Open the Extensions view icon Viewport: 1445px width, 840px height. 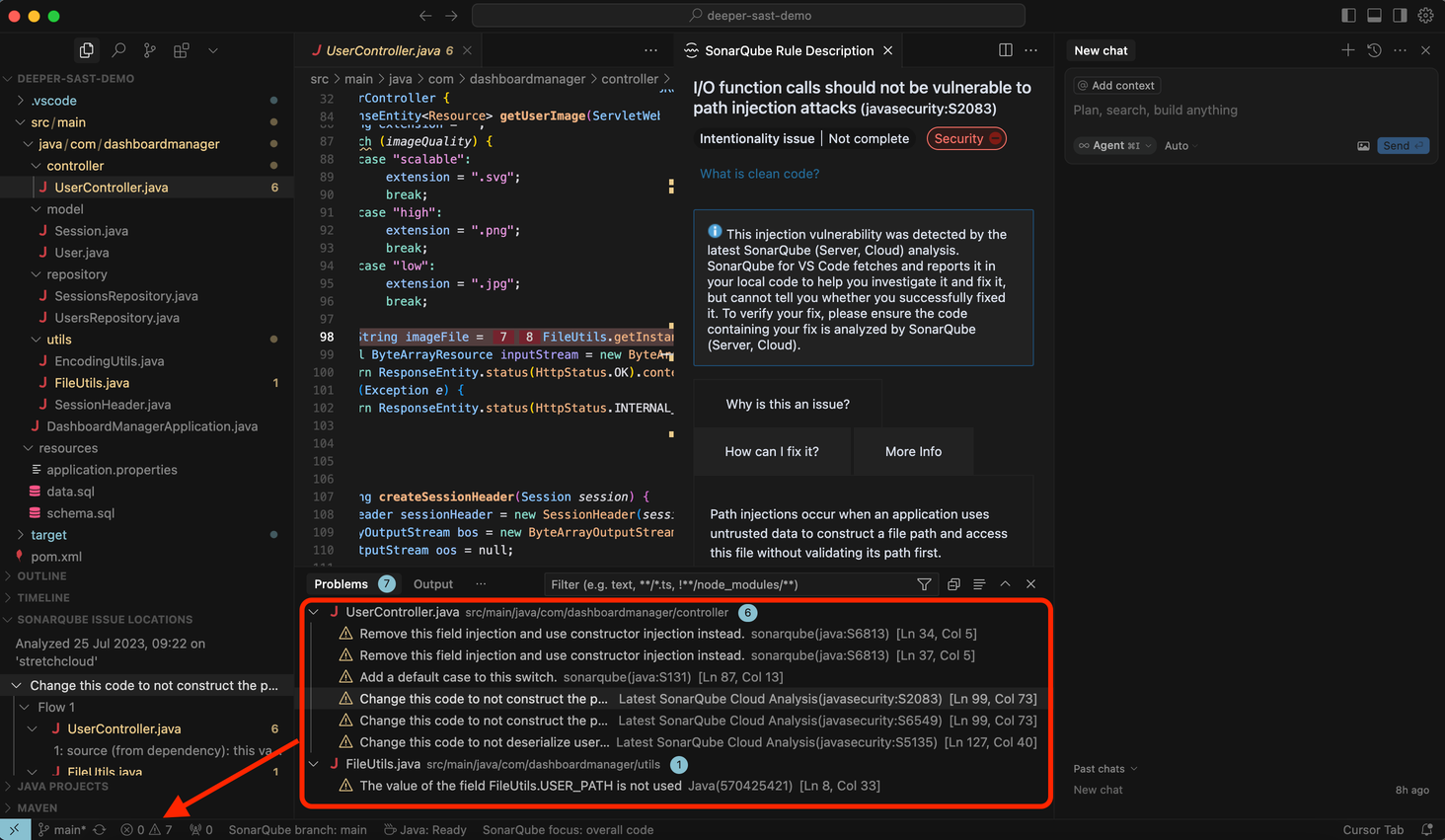(x=184, y=49)
